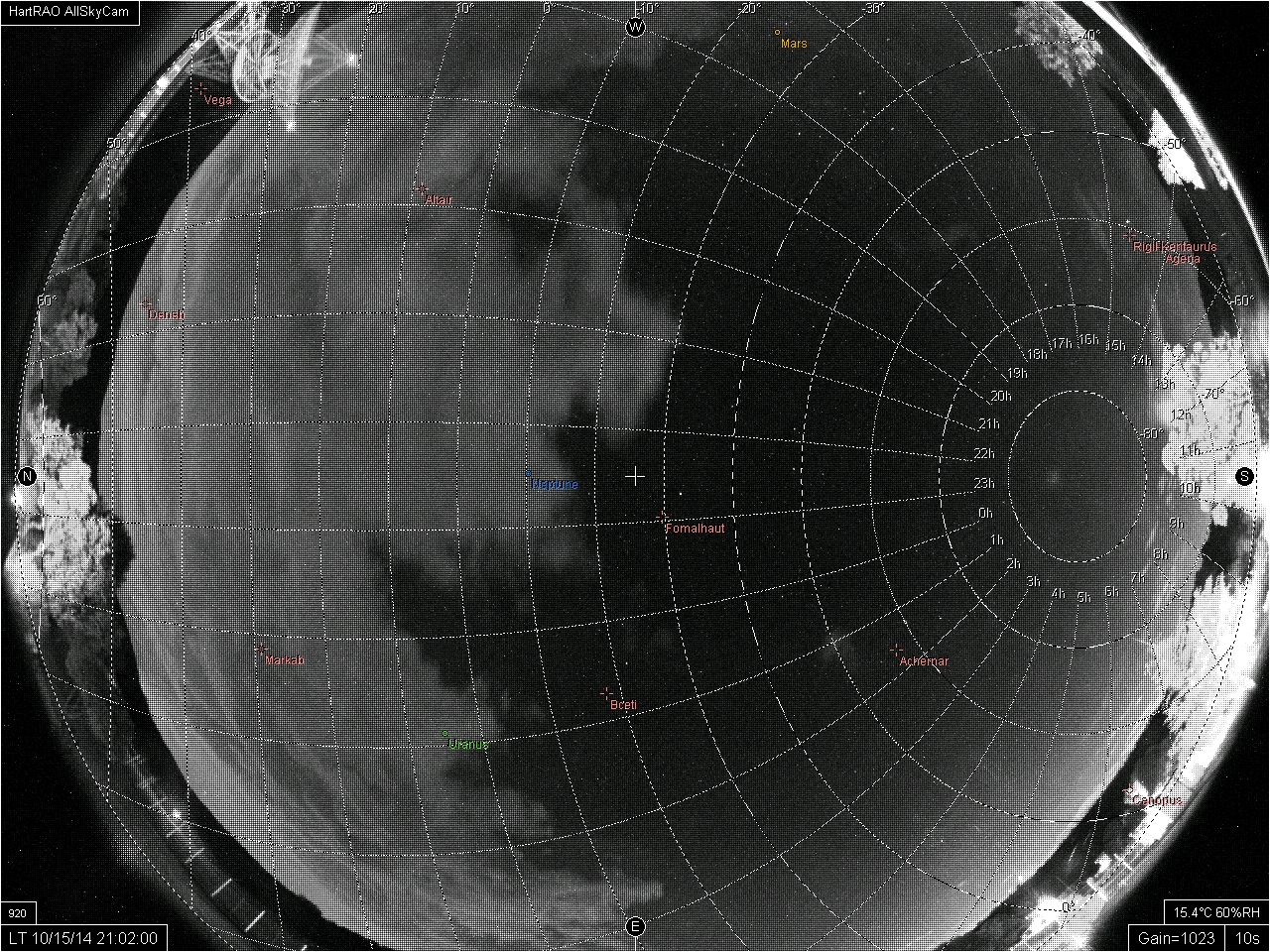Click the '6h' right ascension label
The image size is (1270, 952).
tap(1111, 593)
